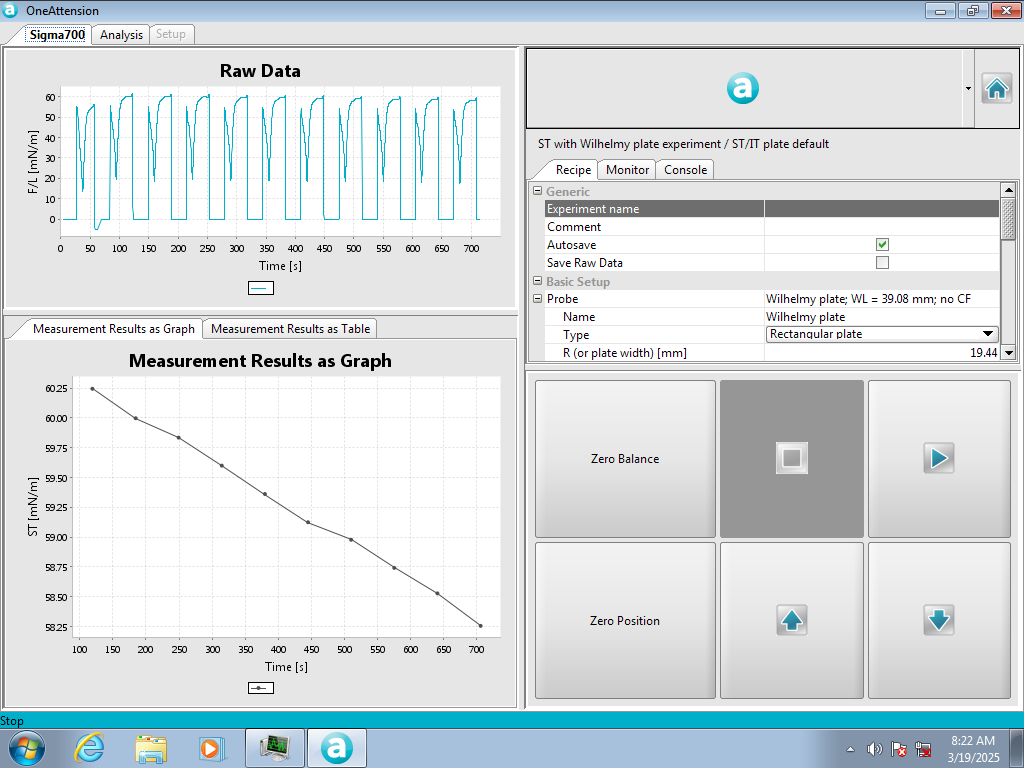Open the volume speaker tray icon
1024x768 pixels.
click(x=874, y=749)
